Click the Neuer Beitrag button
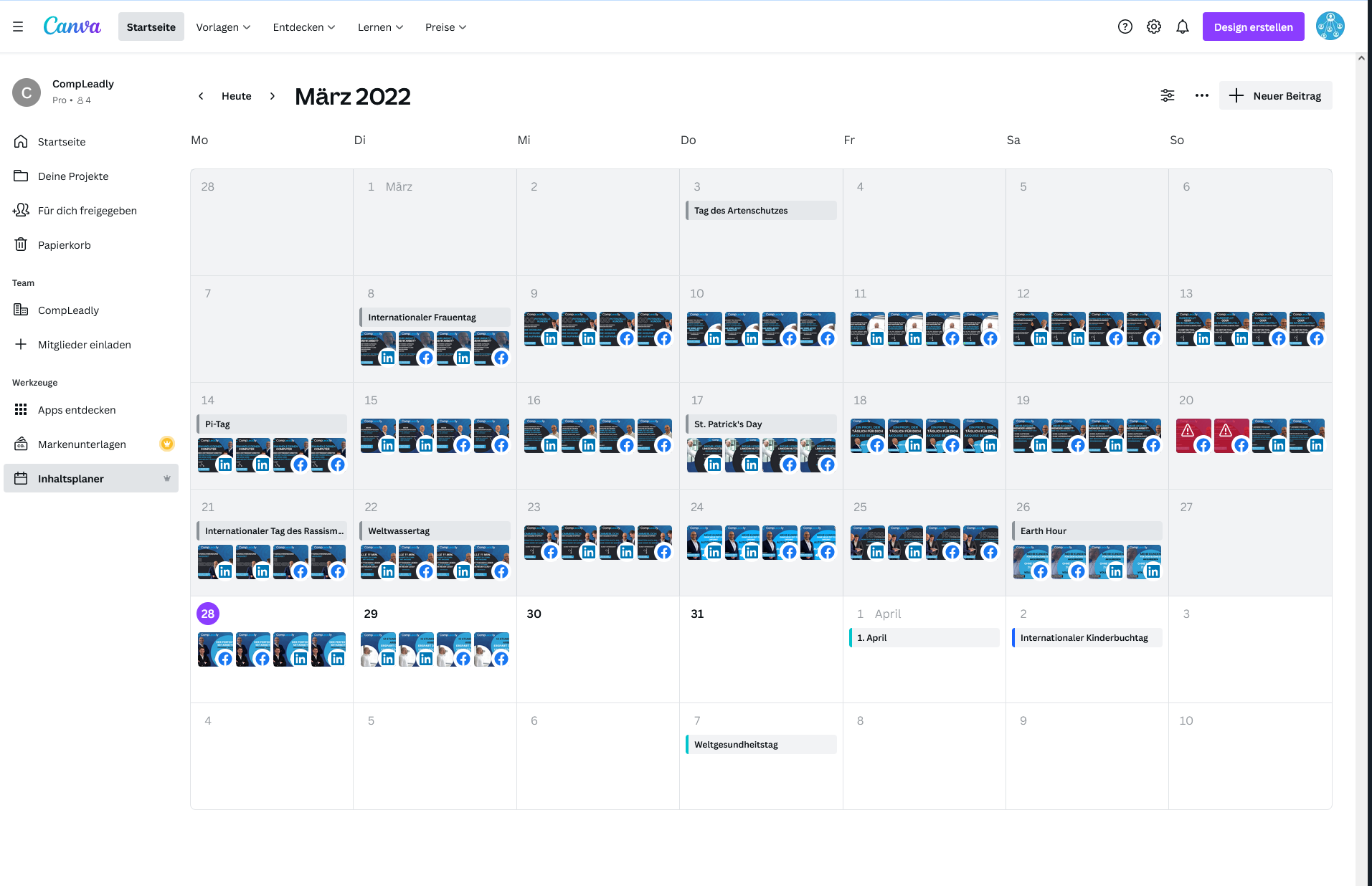This screenshot has width=1372, height=886. pyautogui.click(x=1275, y=96)
